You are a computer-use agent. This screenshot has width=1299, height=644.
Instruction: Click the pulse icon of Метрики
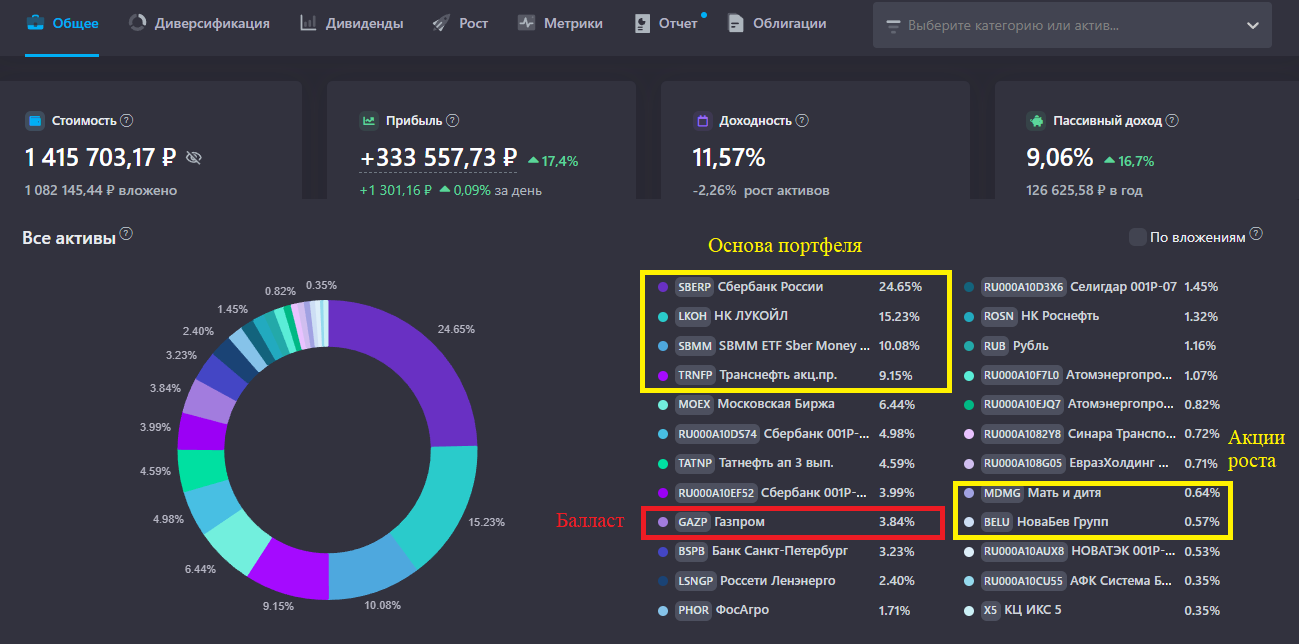pyautogui.click(x=526, y=23)
